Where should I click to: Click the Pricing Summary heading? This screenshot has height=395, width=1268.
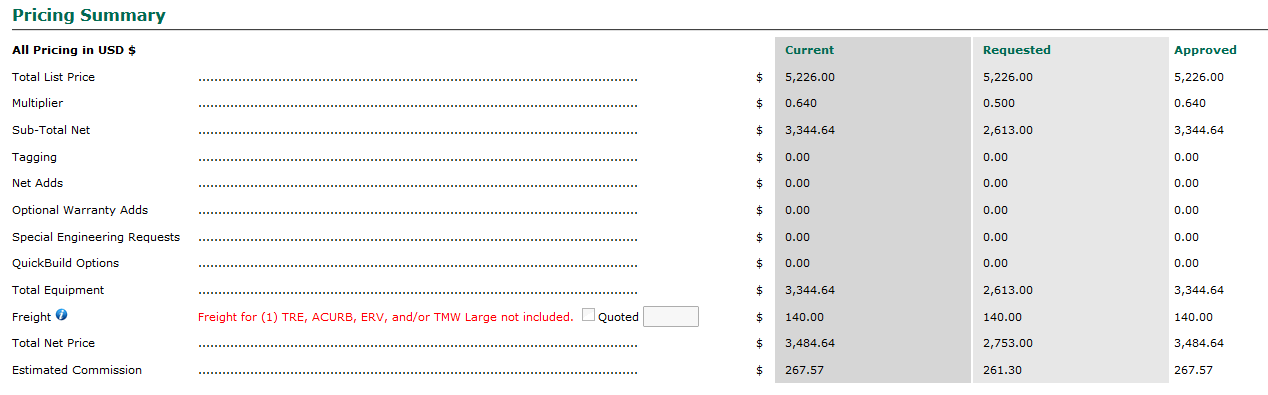(89, 15)
